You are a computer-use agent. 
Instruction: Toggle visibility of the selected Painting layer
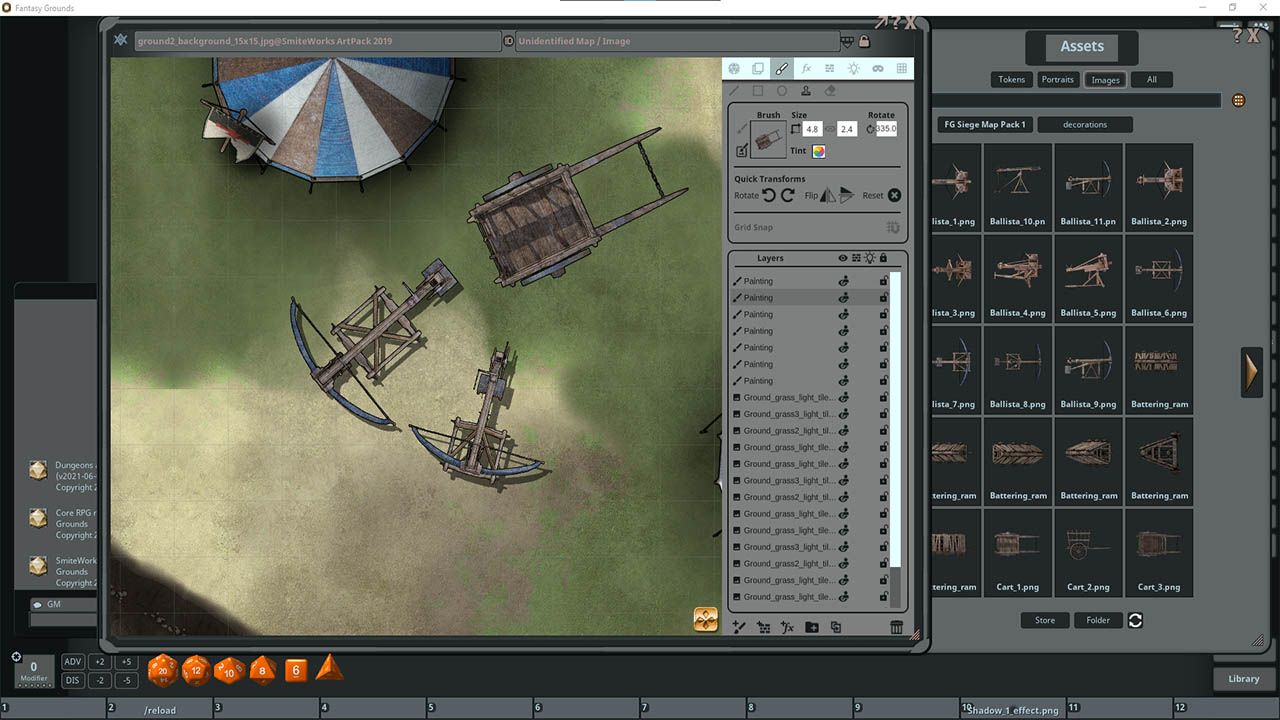[x=843, y=298]
